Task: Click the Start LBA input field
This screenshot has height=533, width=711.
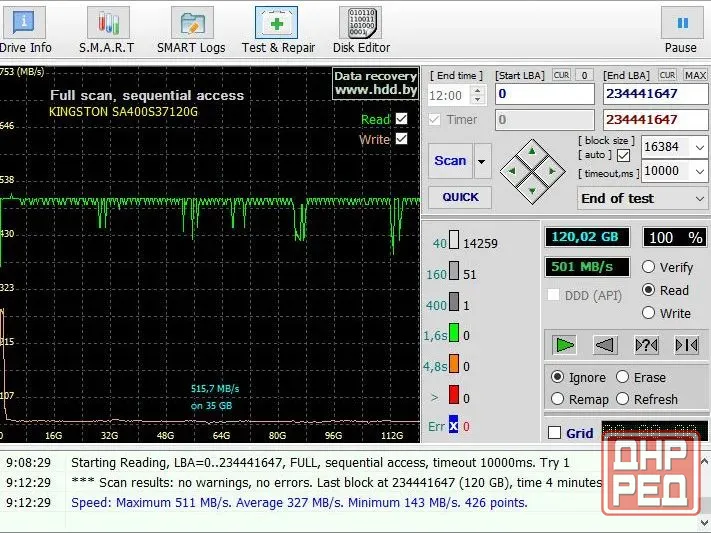Action: (x=545, y=94)
